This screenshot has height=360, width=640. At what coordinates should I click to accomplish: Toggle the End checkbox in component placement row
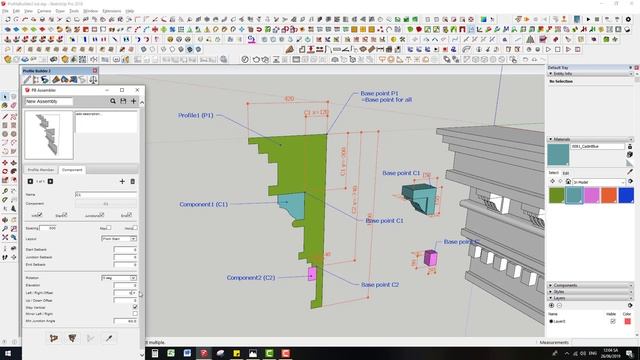point(129,215)
